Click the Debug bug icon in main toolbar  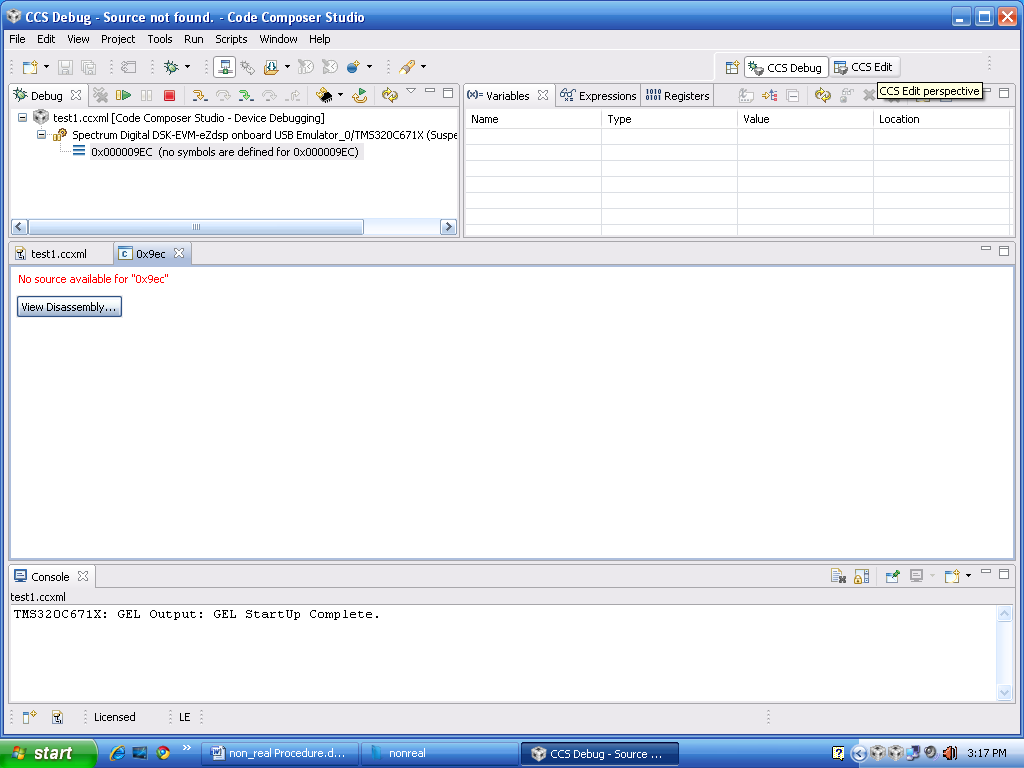pos(171,67)
